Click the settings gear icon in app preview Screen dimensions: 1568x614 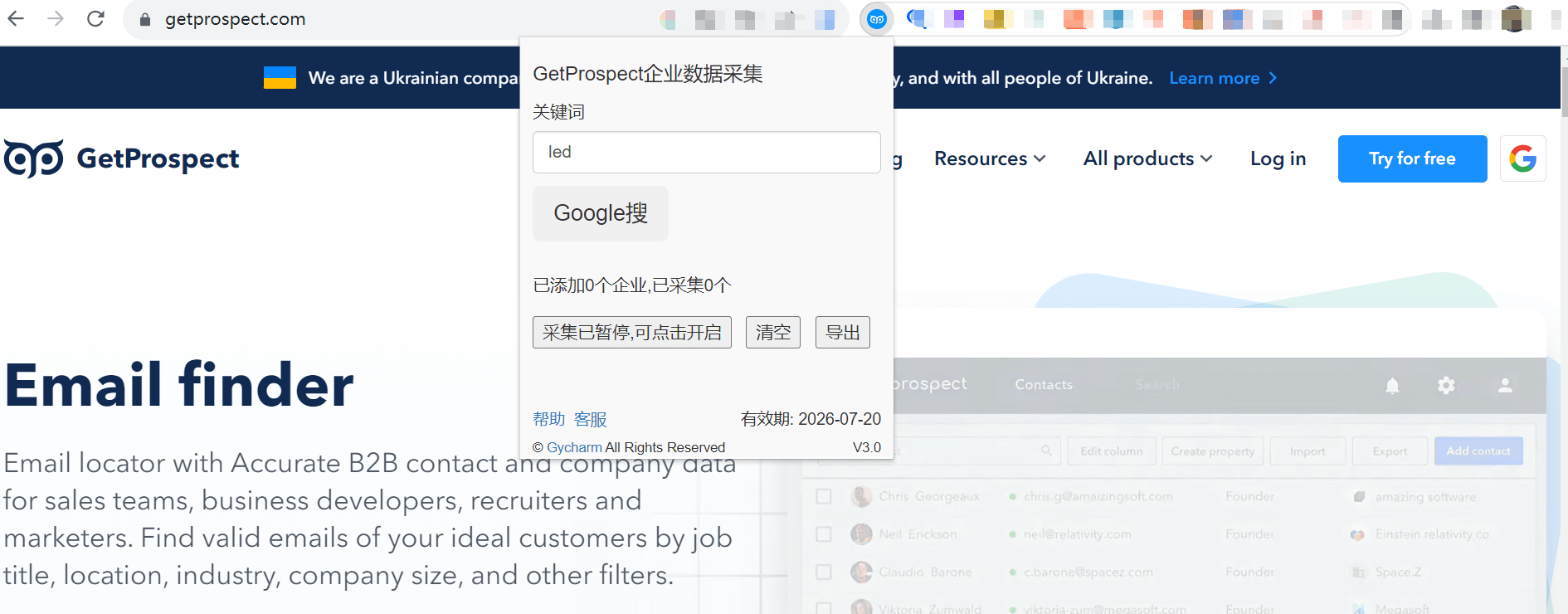pyautogui.click(x=1446, y=385)
